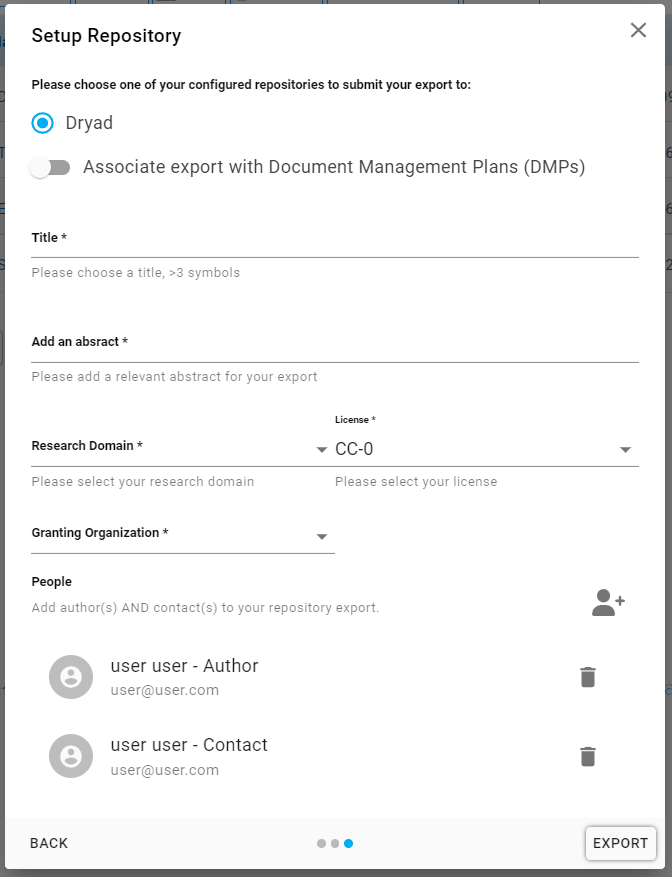Select the first step indicator dot
672x877 pixels.
[x=321, y=843]
